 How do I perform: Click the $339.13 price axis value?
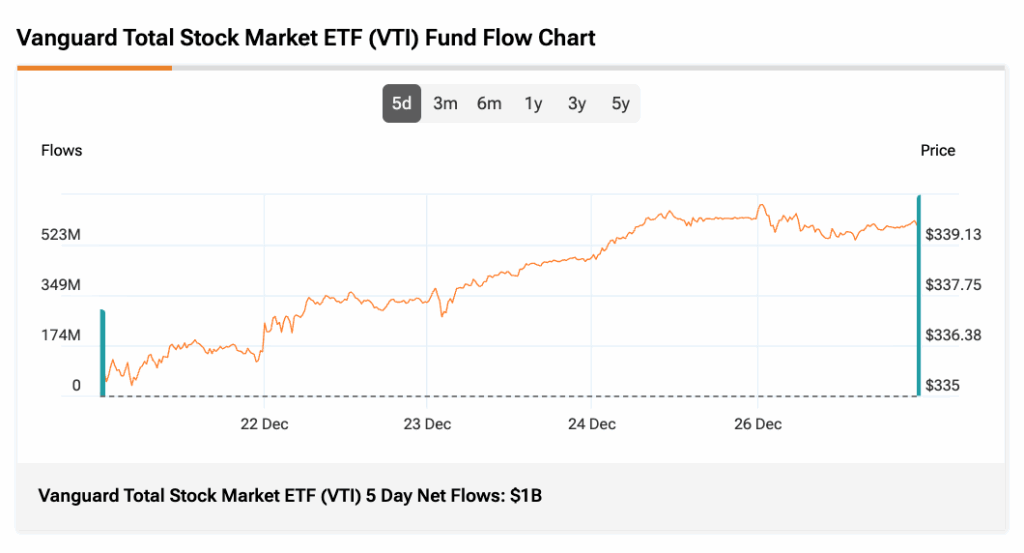(953, 235)
